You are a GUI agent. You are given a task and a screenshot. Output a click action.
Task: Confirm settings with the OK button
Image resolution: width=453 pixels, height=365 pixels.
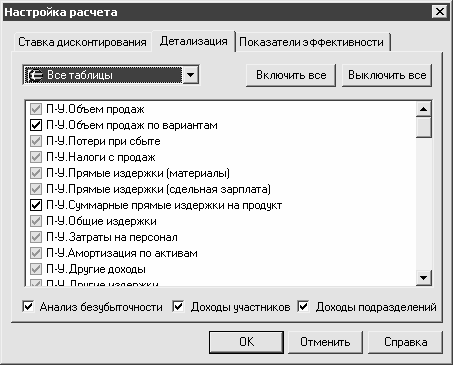tap(246, 342)
